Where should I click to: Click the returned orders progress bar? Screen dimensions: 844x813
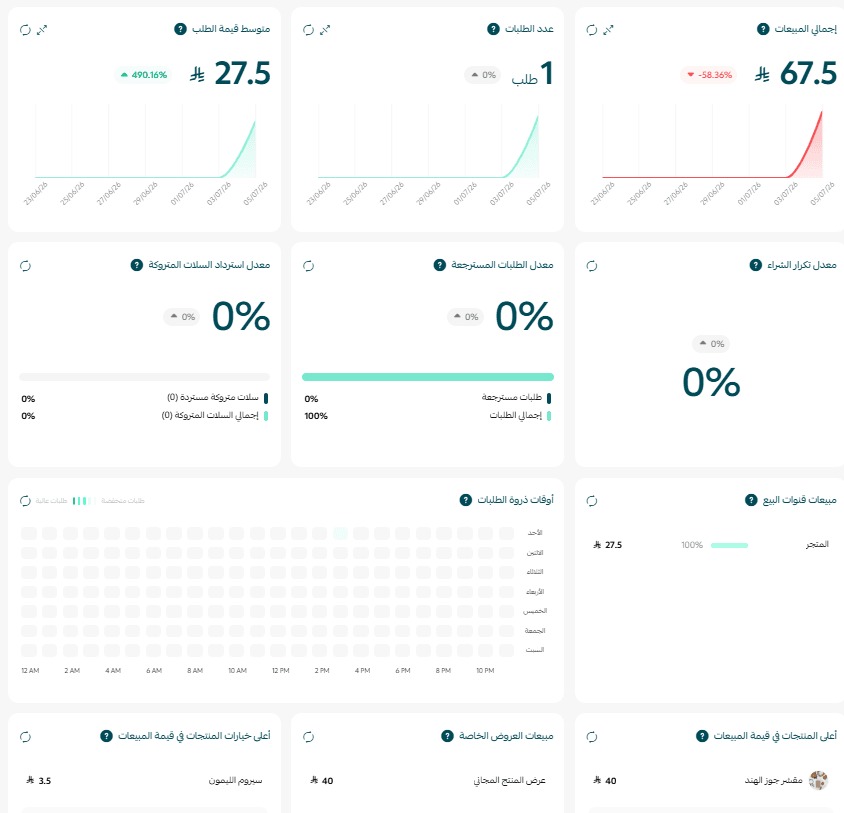tap(428, 377)
